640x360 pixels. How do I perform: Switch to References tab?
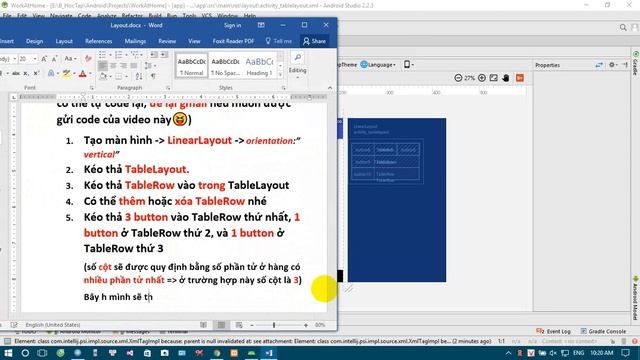98,41
